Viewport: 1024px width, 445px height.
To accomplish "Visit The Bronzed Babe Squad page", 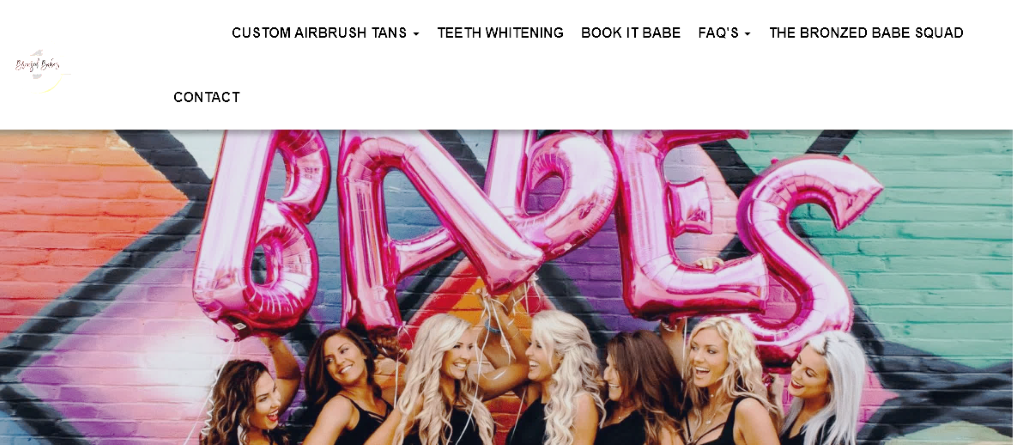I will pyautogui.click(x=866, y=33).
